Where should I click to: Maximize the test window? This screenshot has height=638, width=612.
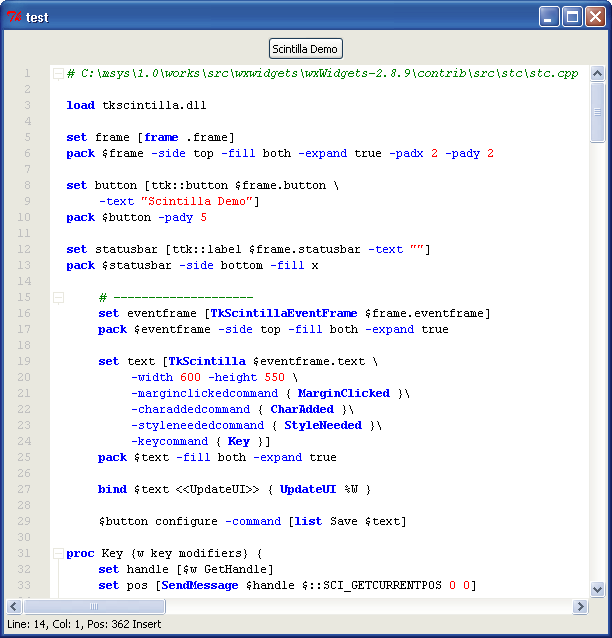[x=572, y=17]
